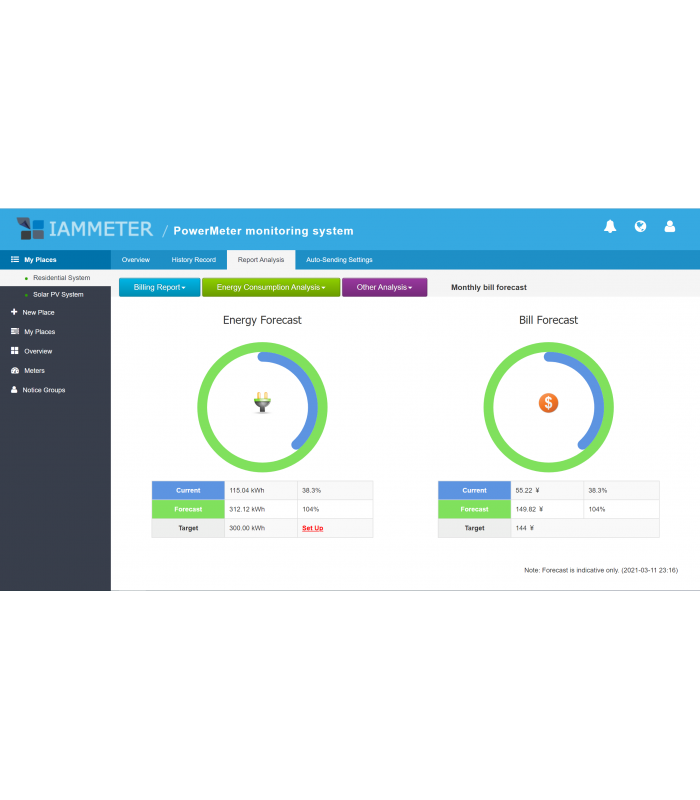Open New Place in the sidebar
Viewport: 700px width, 800px height.
38,313
